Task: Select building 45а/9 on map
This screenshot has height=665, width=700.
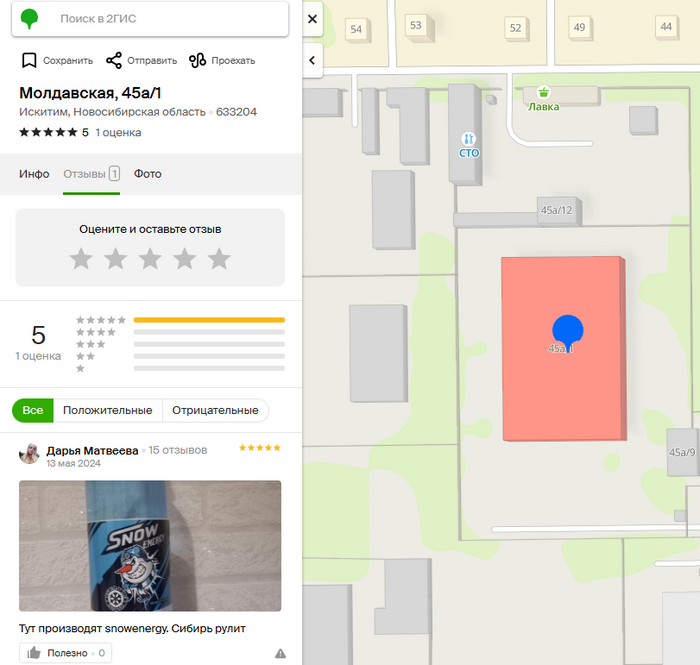Action: [682, 452]
